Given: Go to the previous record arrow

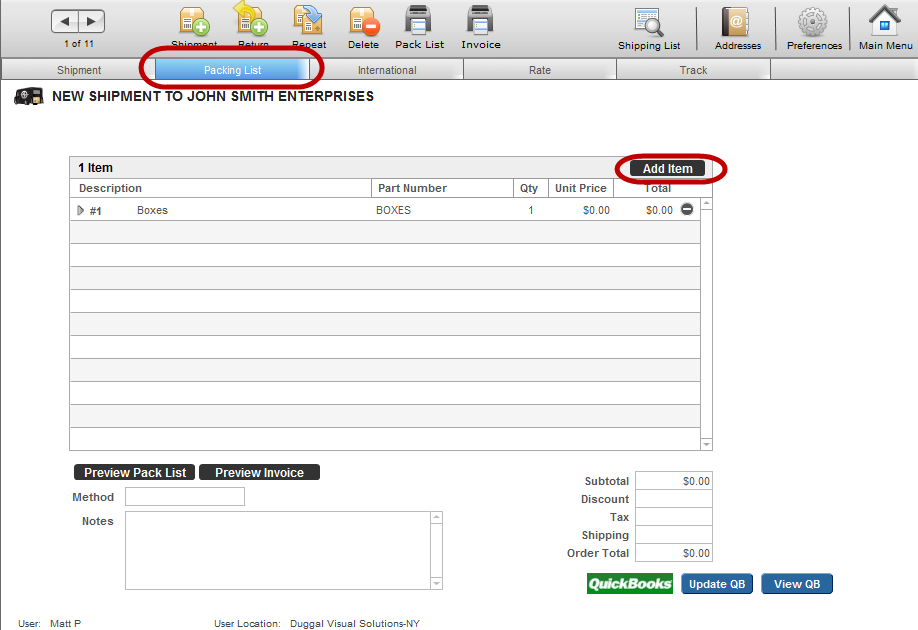Looking at the screenshot, I should [65, 22].
